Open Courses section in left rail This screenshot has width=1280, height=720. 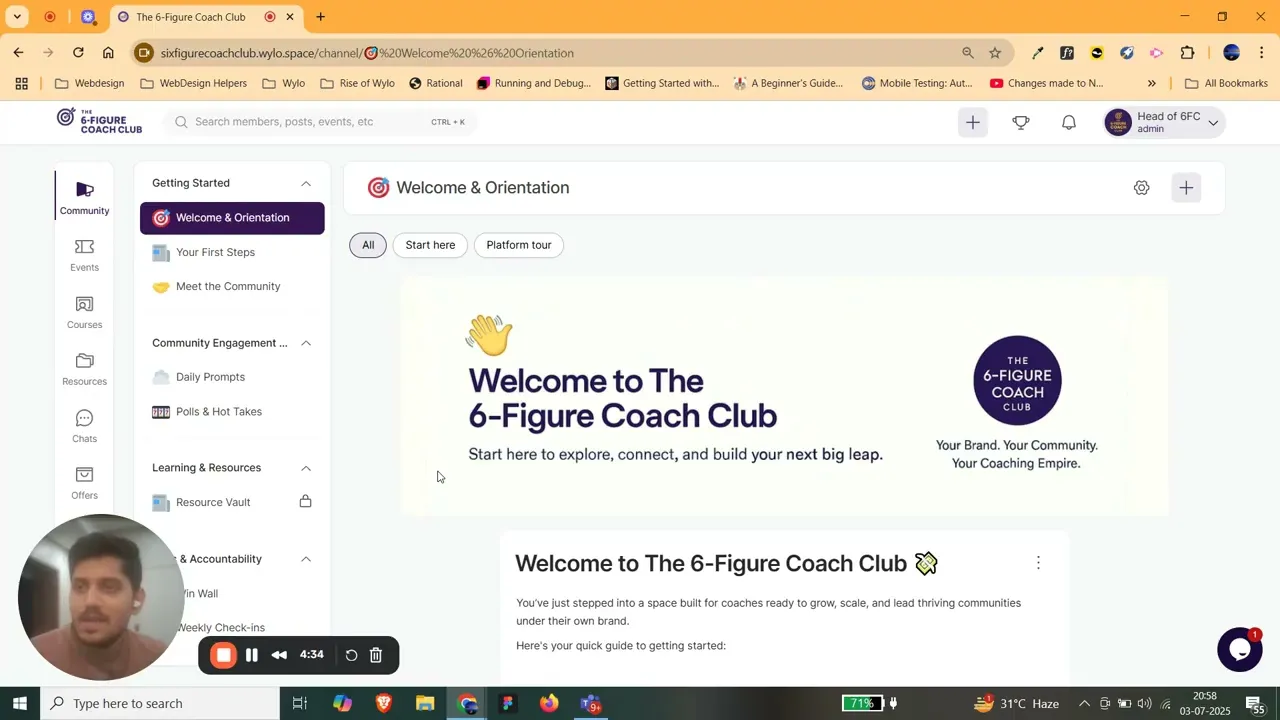point(84,312)
